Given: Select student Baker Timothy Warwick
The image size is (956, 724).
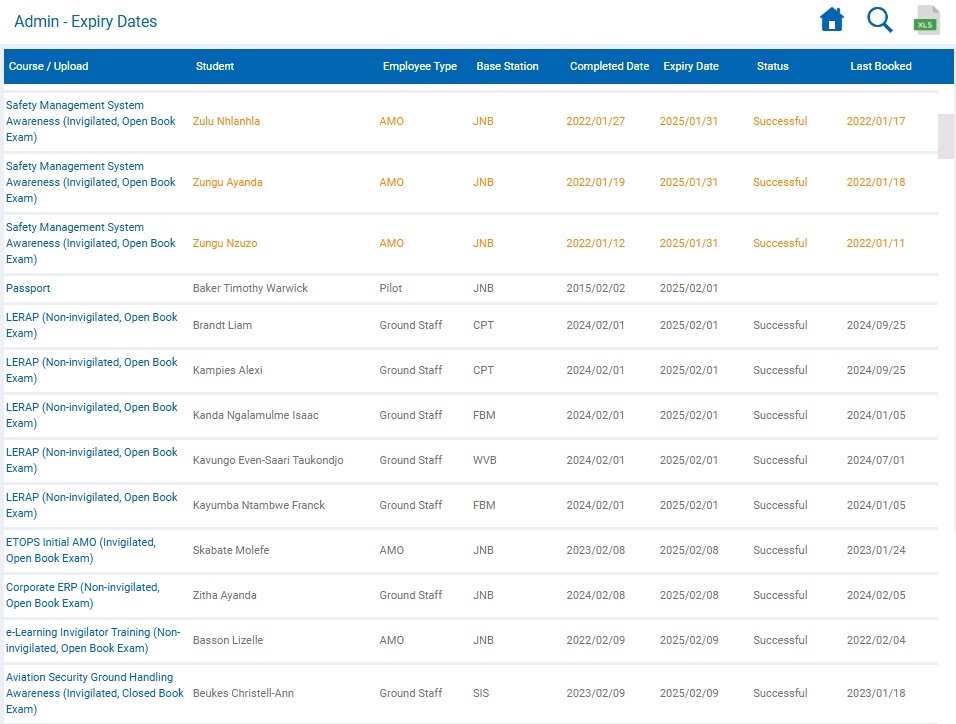Looking at the screenshot, I should pyautogui.click(x=251, y=289).
